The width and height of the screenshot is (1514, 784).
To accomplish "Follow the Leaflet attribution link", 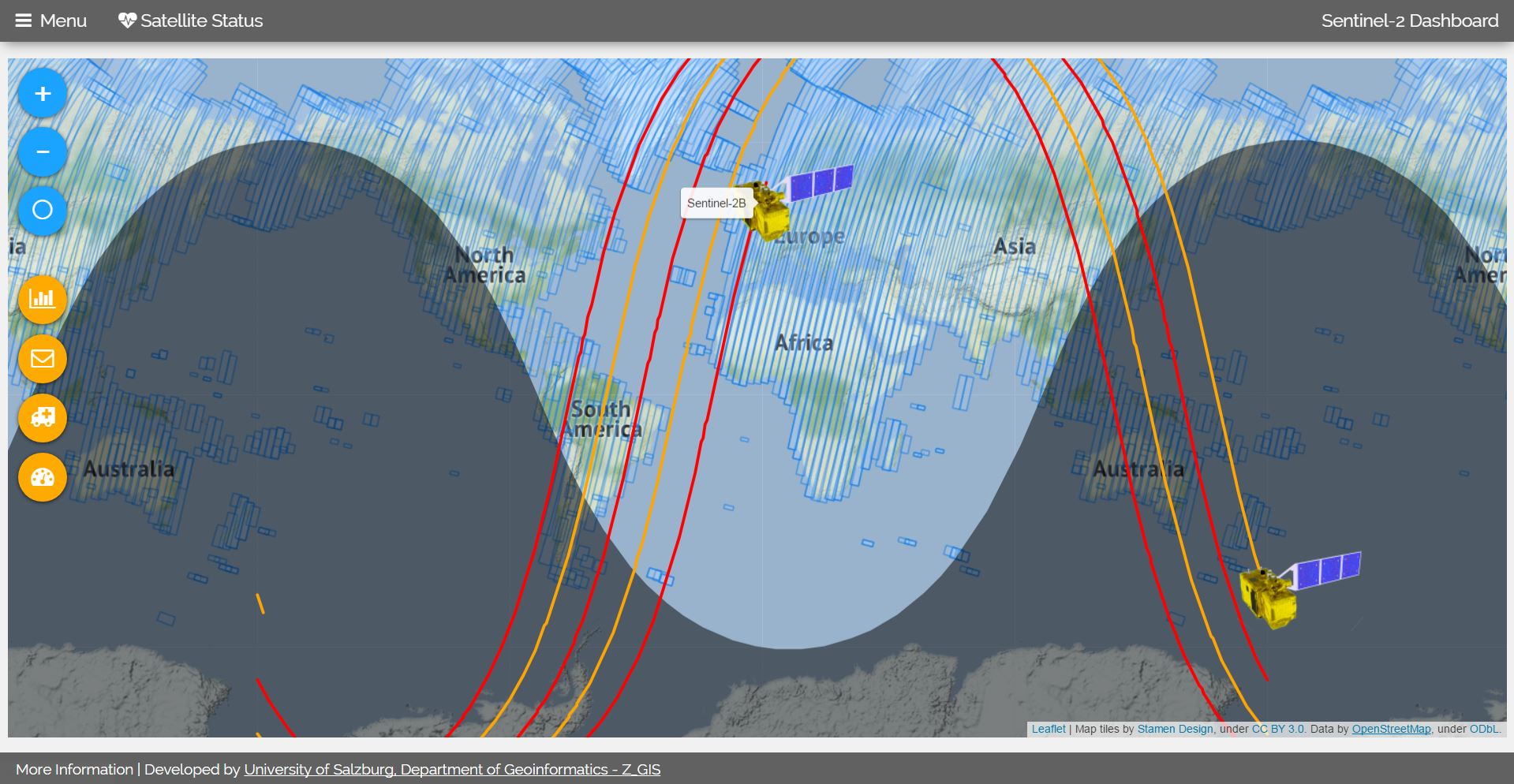I will pyautogui.click(x=1048, y=729).
